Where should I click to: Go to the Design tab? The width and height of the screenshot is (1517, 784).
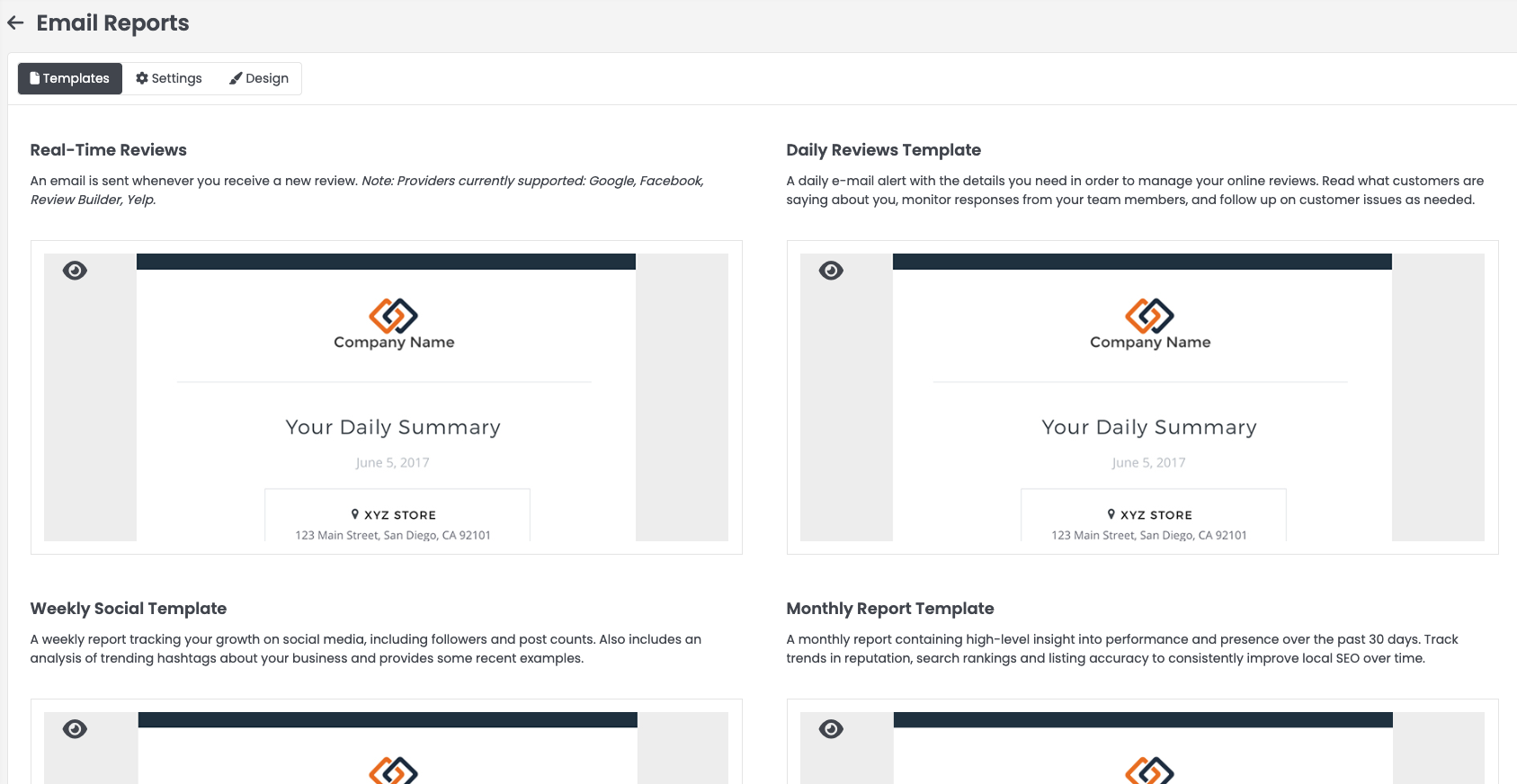point(259,78)
